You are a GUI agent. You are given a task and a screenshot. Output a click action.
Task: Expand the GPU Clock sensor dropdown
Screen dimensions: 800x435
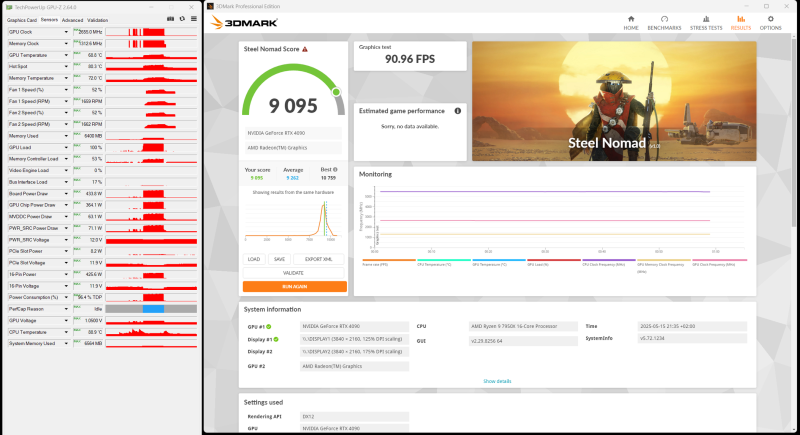(x=66, y=32)
